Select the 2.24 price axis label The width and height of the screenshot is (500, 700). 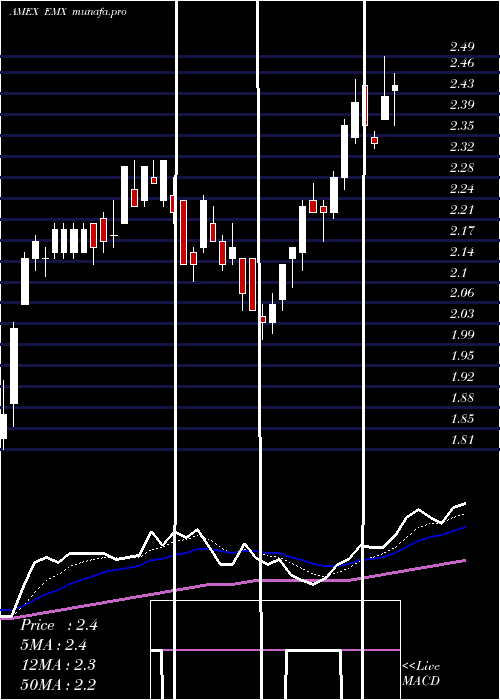tap(462, 189)
